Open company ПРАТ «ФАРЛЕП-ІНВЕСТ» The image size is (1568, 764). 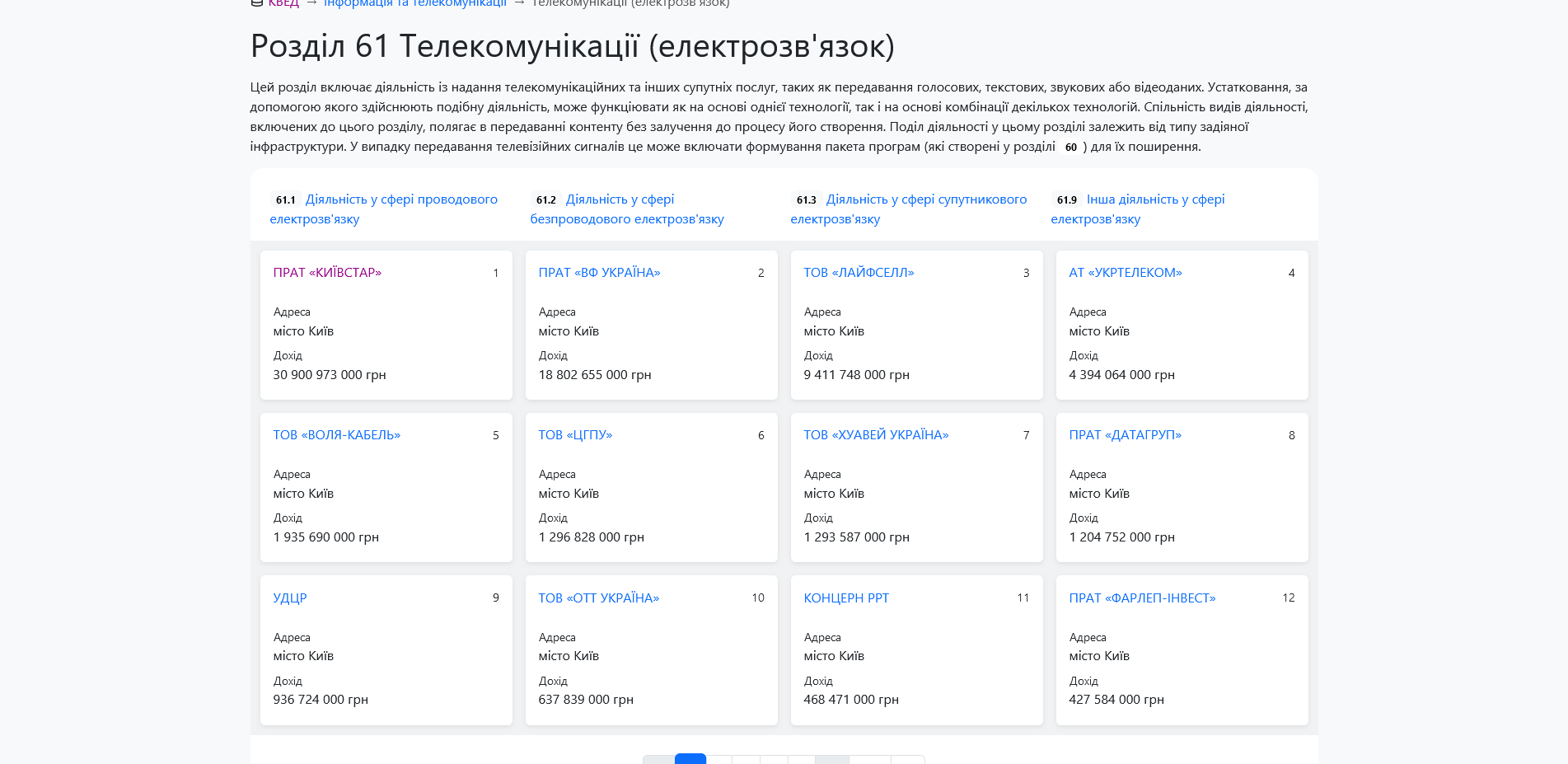(x=1142, y=598)
